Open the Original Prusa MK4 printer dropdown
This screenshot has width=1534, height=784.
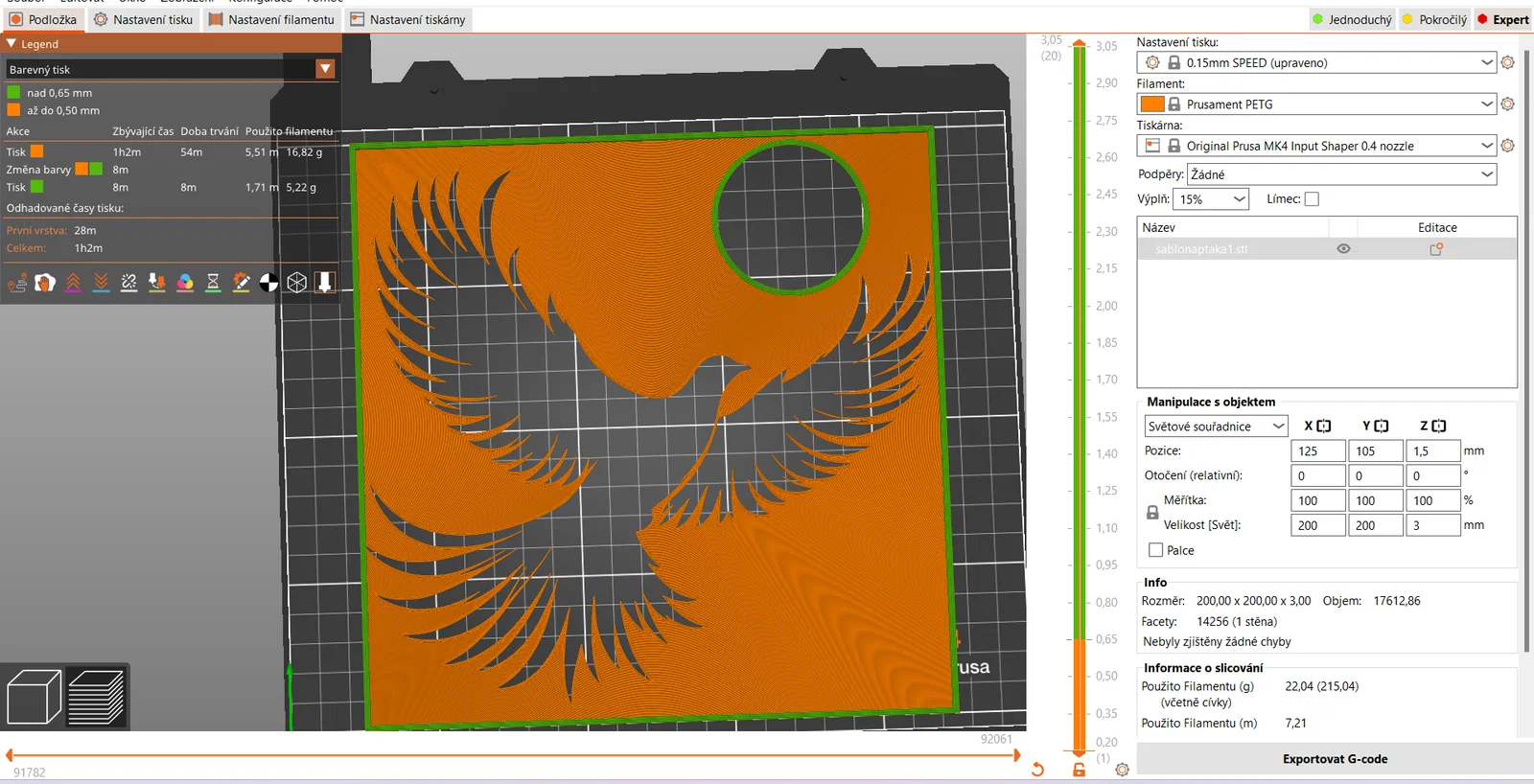pos(1316,146)
